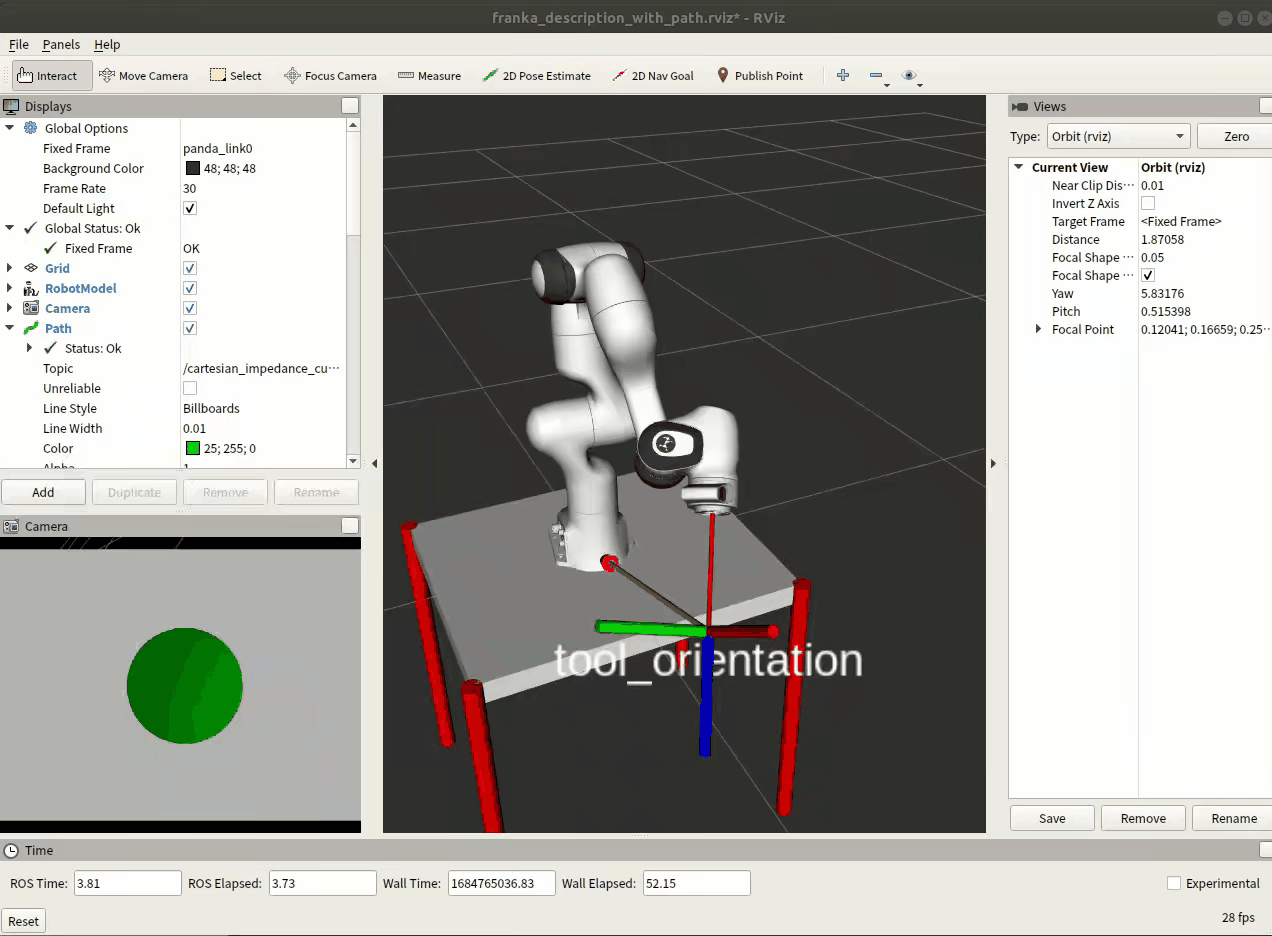1272x936 pixels.
Task: Select the 2D Pose Estimate tool
Action: (536, 76)
